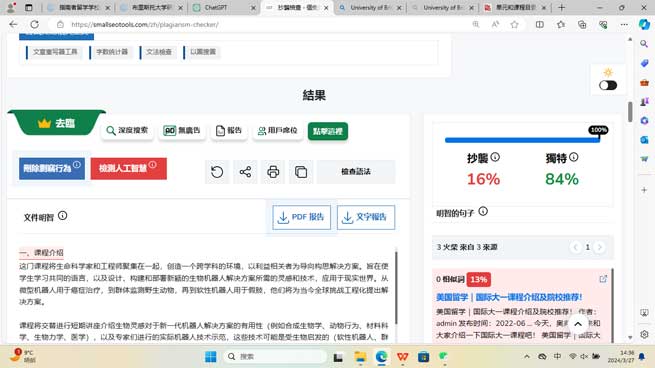Switch to the first browser tab
The height and width of the screenshot is (368, 655).
(x=79, y=8)
